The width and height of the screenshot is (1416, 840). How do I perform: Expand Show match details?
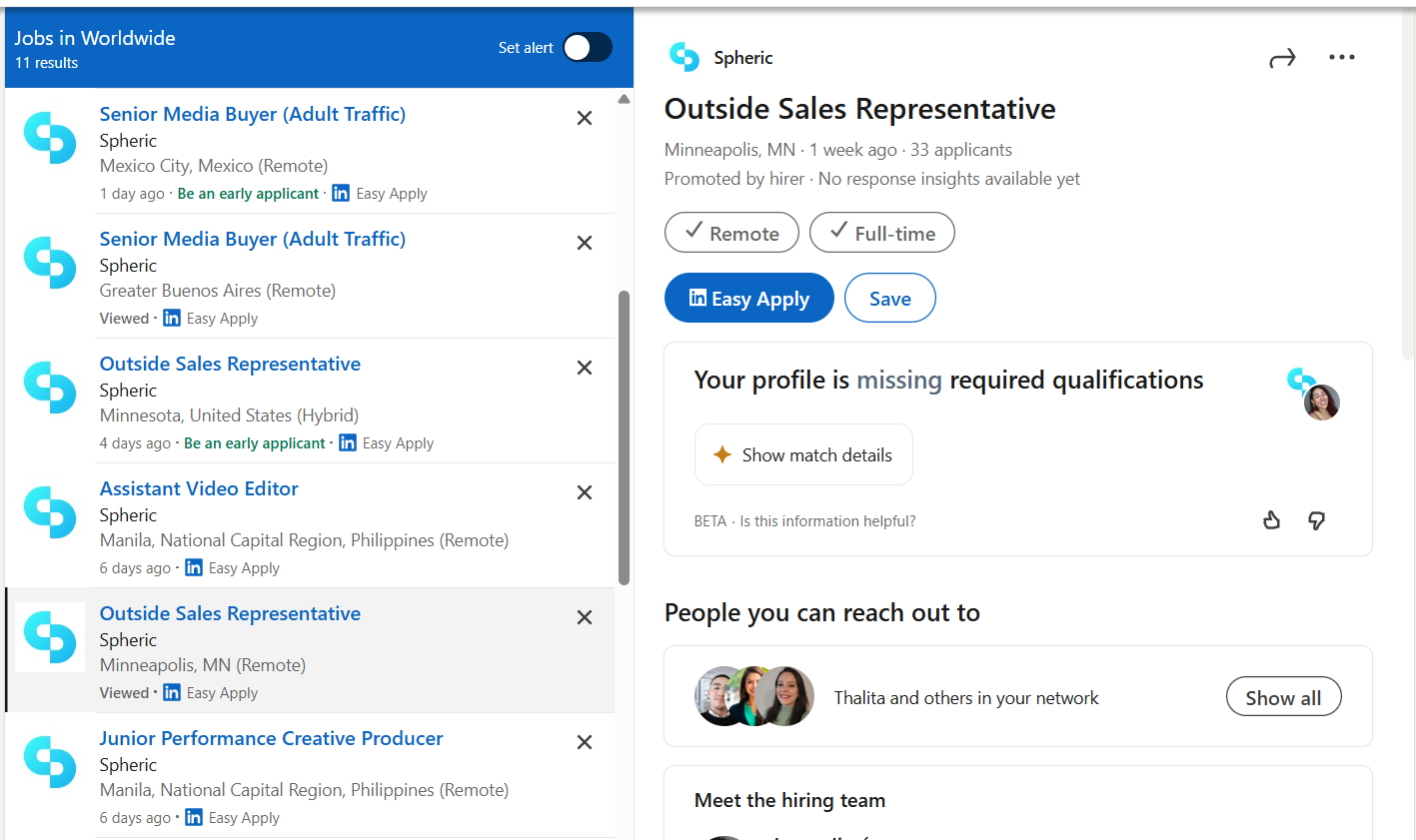point(803,455)
